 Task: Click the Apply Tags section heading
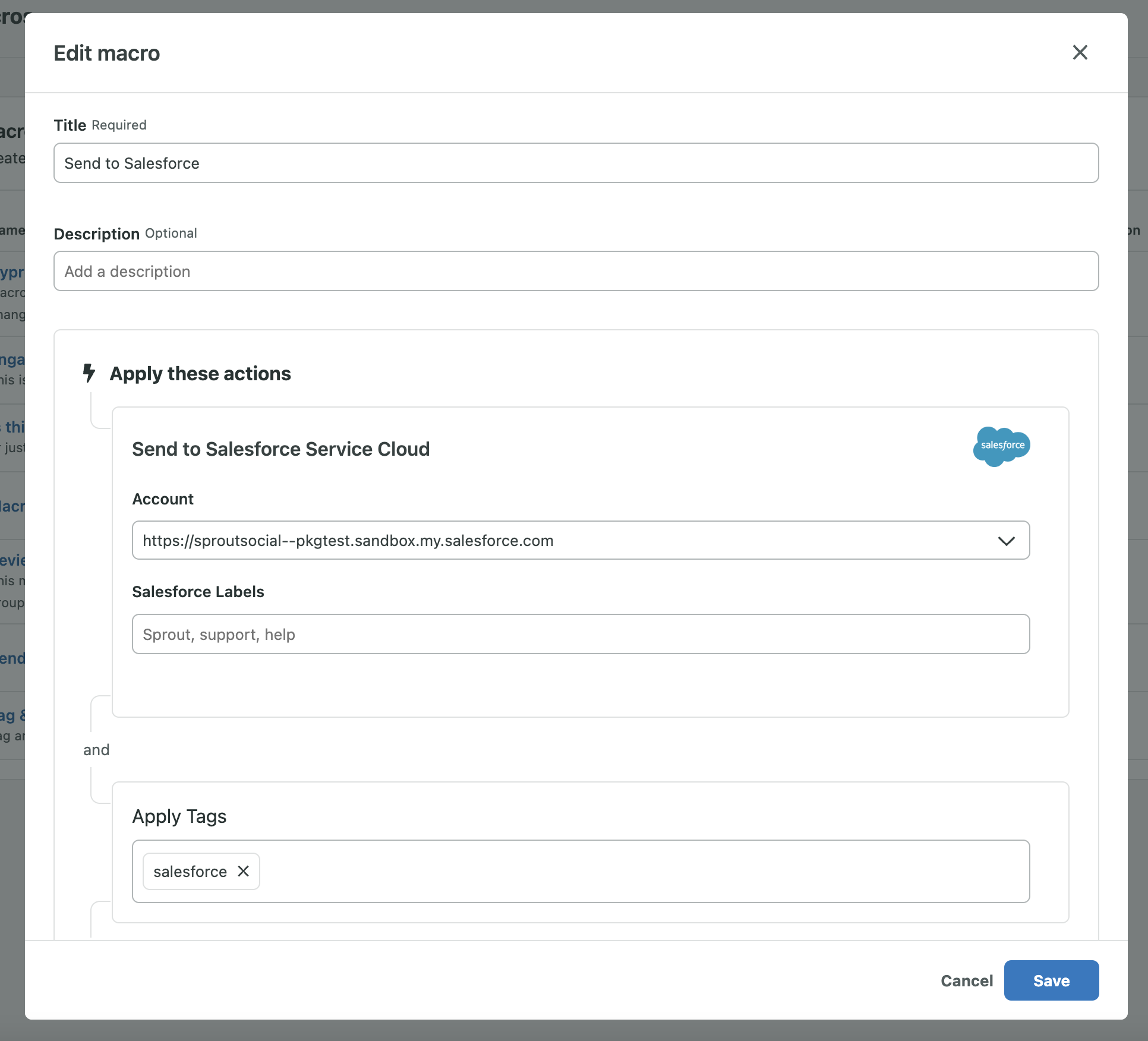point(179,816)
